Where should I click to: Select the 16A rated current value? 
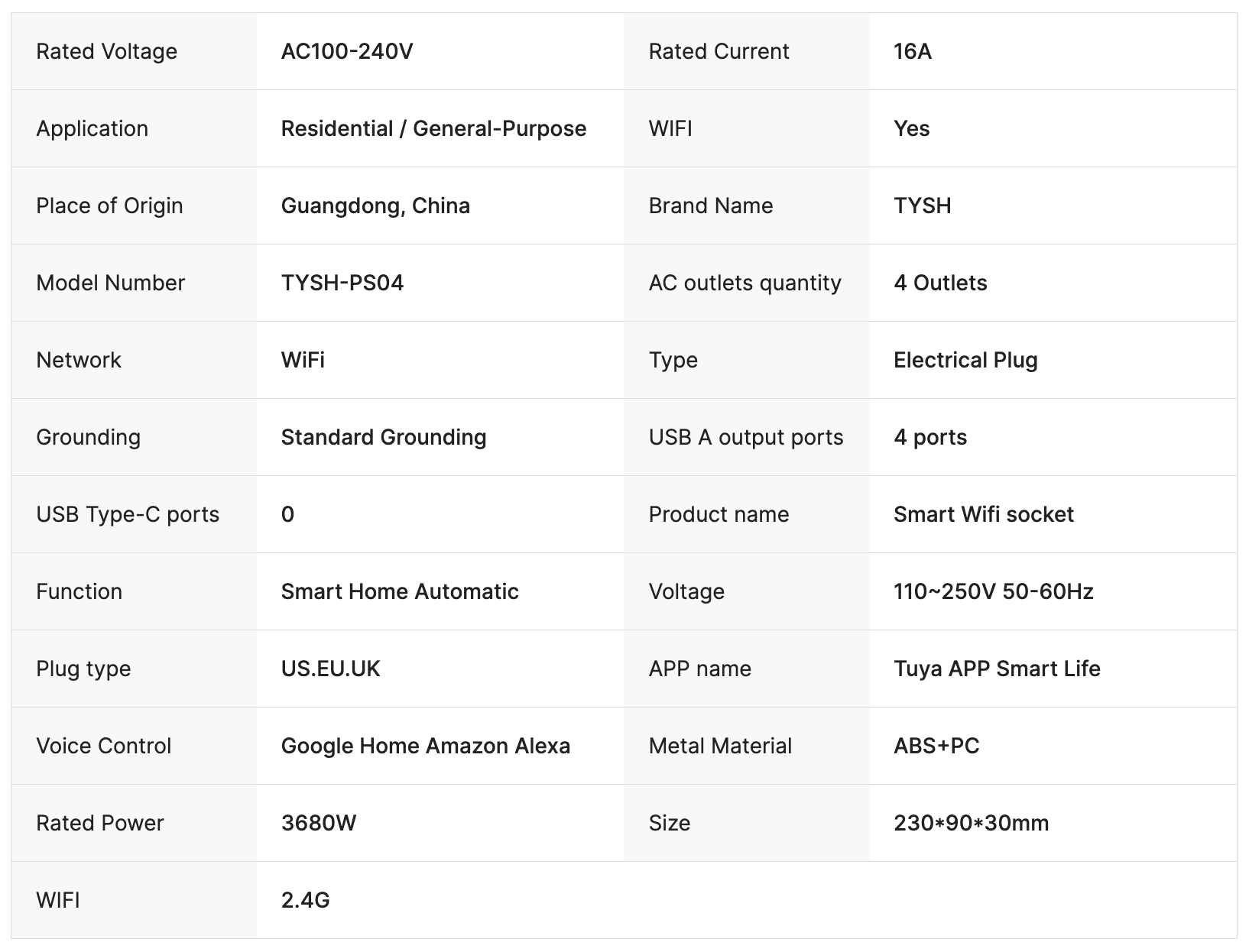click(x=913, y=51)
